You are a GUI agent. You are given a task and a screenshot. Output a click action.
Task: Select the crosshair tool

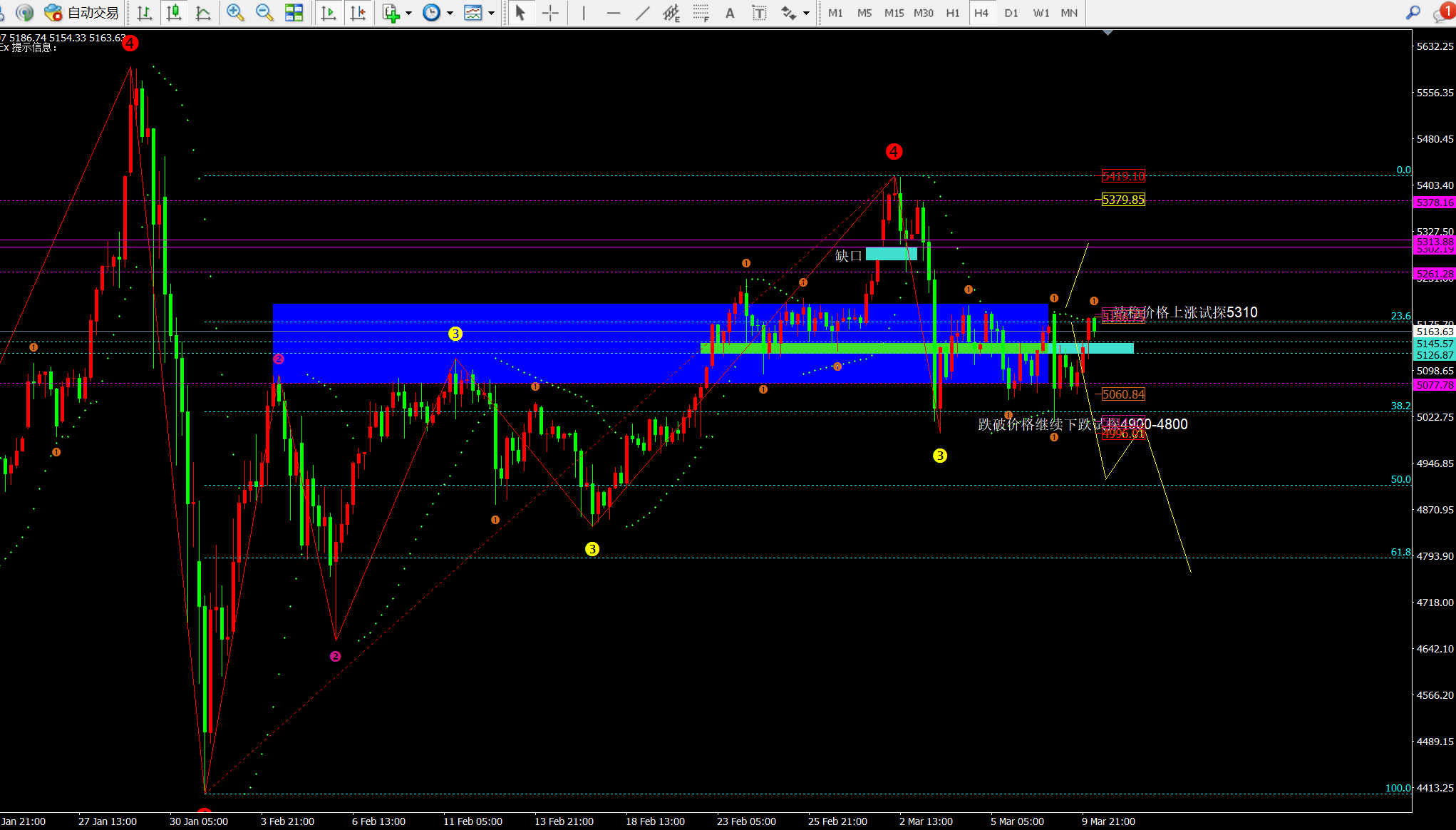pos(550,13)
